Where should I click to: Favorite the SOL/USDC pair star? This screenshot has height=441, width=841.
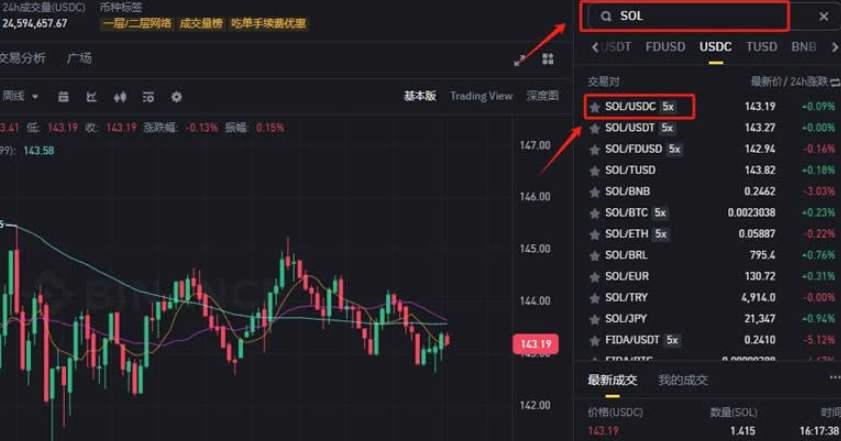tap(594, 107)
